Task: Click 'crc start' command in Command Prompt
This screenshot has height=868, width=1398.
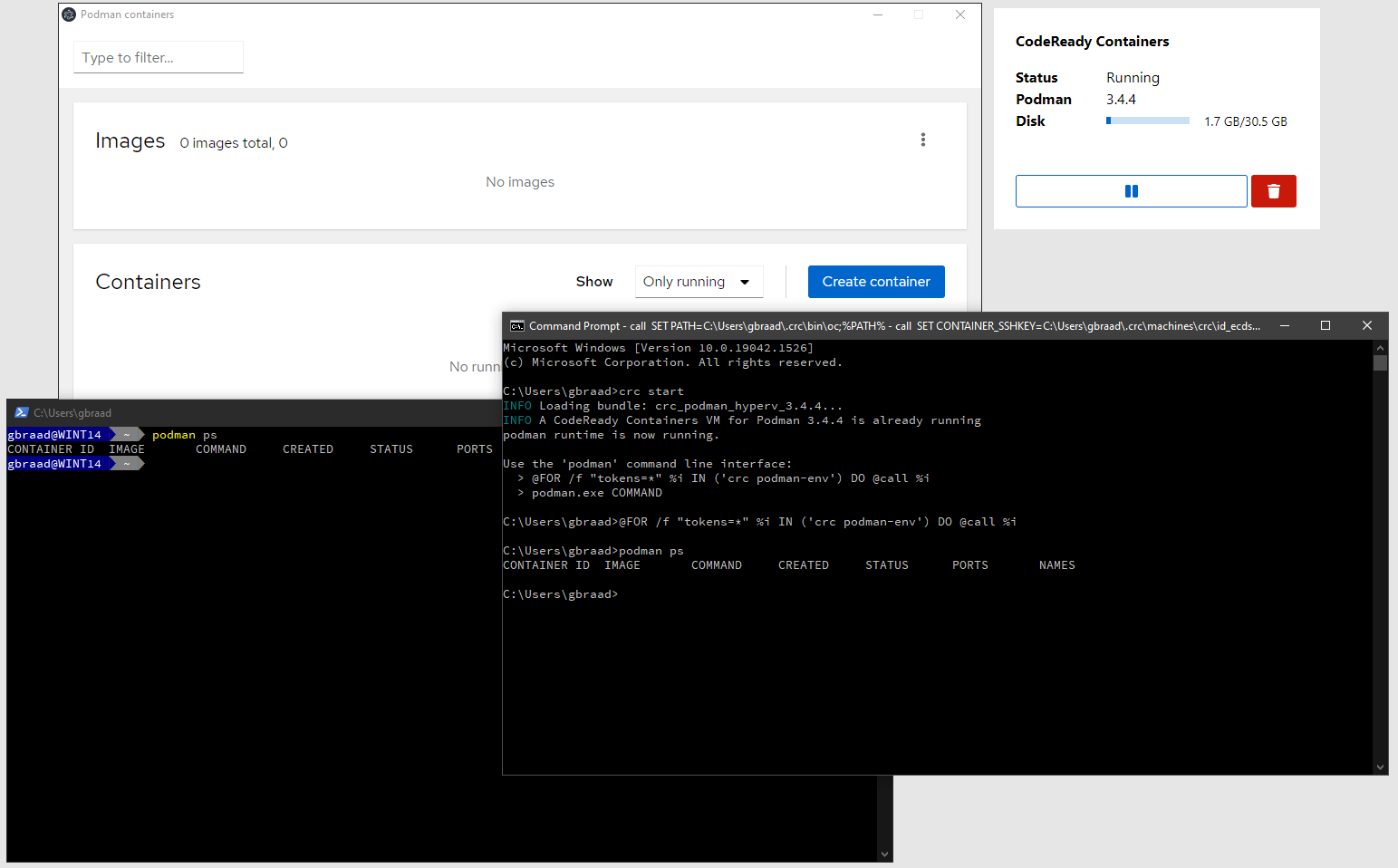Action: tap(651, 391)
